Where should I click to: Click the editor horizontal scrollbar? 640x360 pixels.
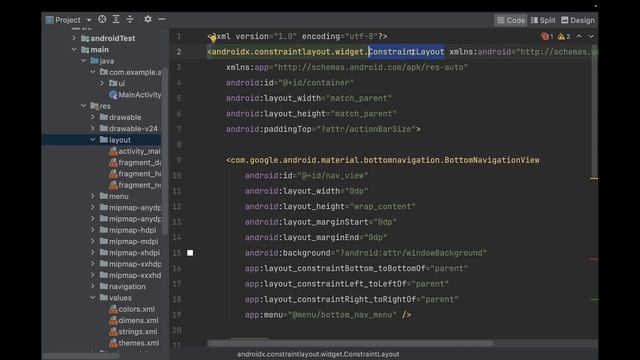[x=350, y=344]
